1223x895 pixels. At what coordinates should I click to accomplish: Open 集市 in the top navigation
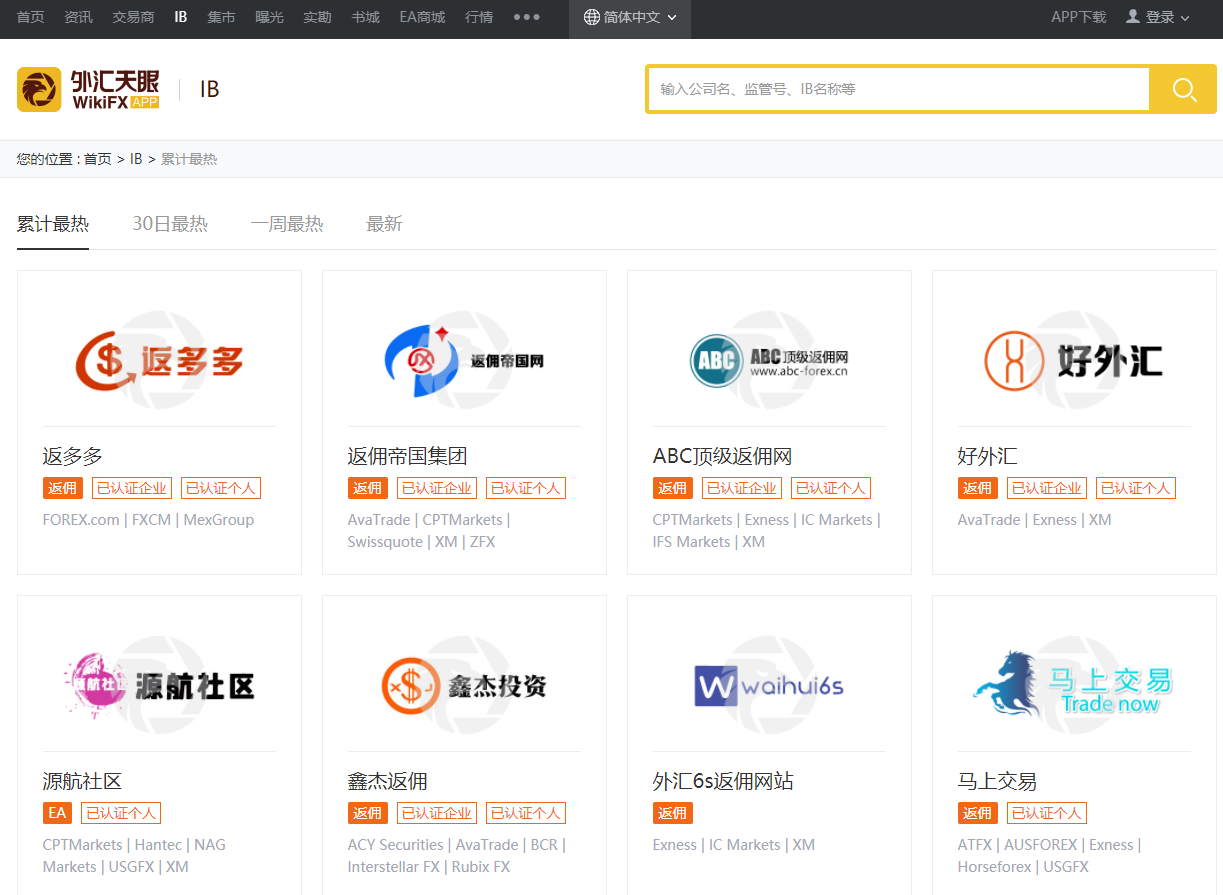(221, 17)
